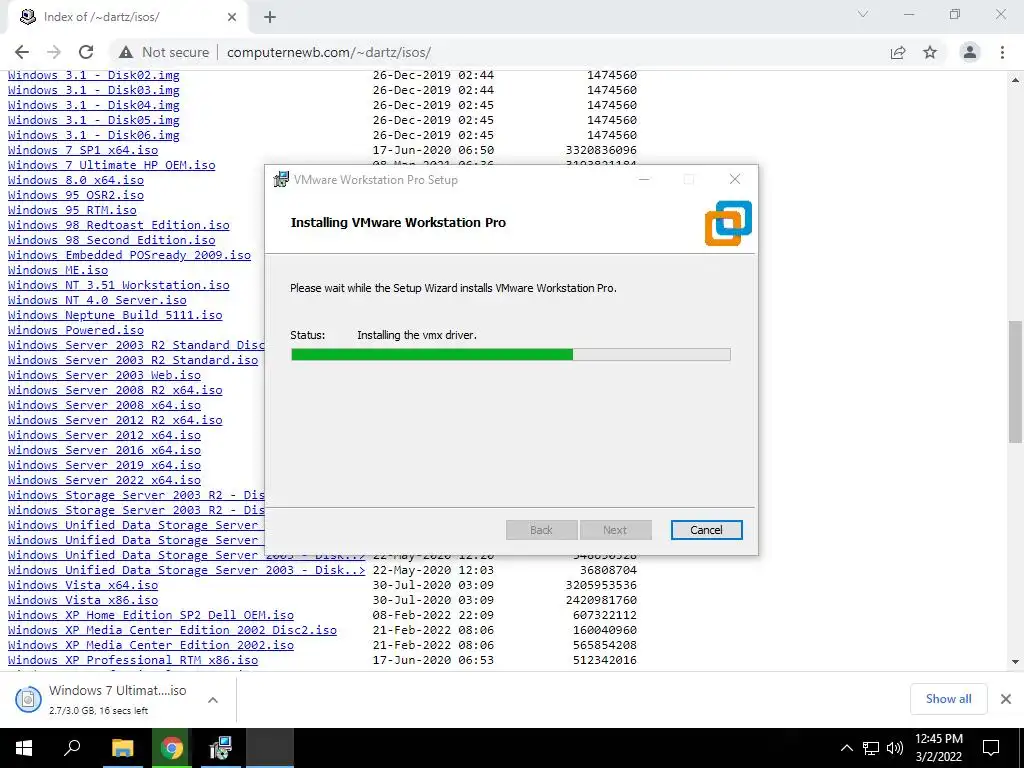The width and height of the screenshot is (1024, 768).
Task: Click the VMware logo in the setup dialog
Action: click(x=728, y=223)
